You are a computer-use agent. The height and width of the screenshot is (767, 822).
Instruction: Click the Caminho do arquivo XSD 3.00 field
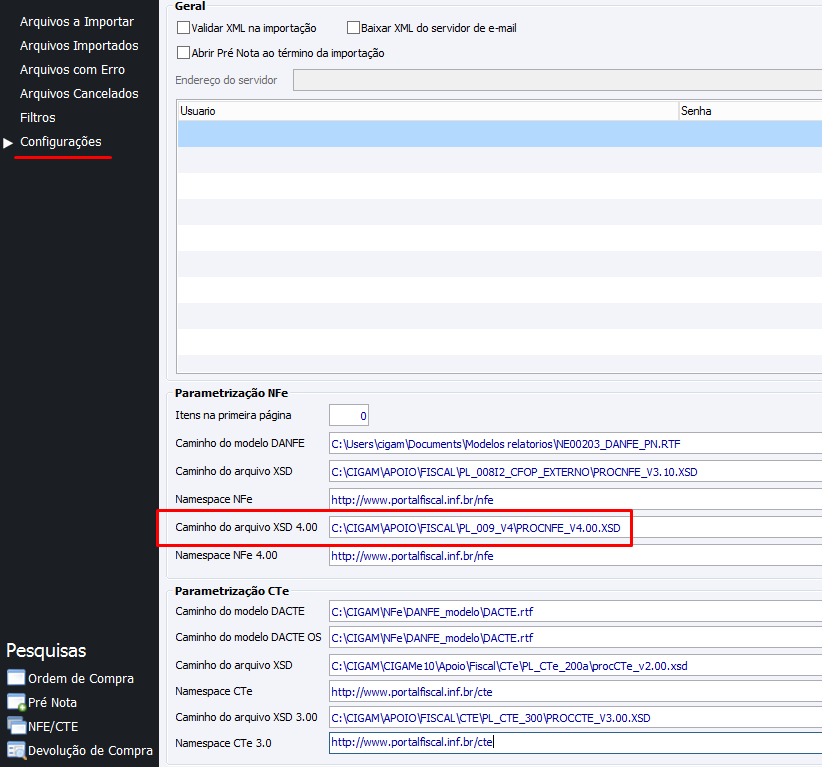click(x=575, y=717)
